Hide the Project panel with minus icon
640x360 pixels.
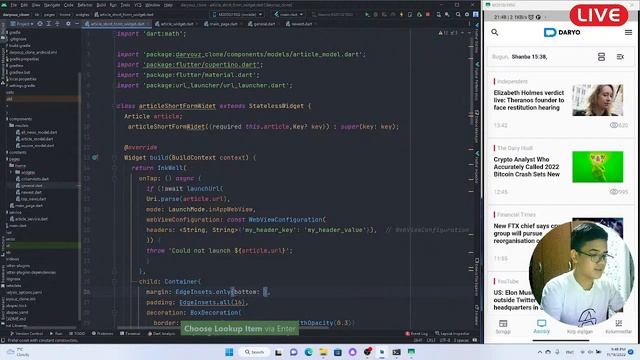(x=77, y=24)
